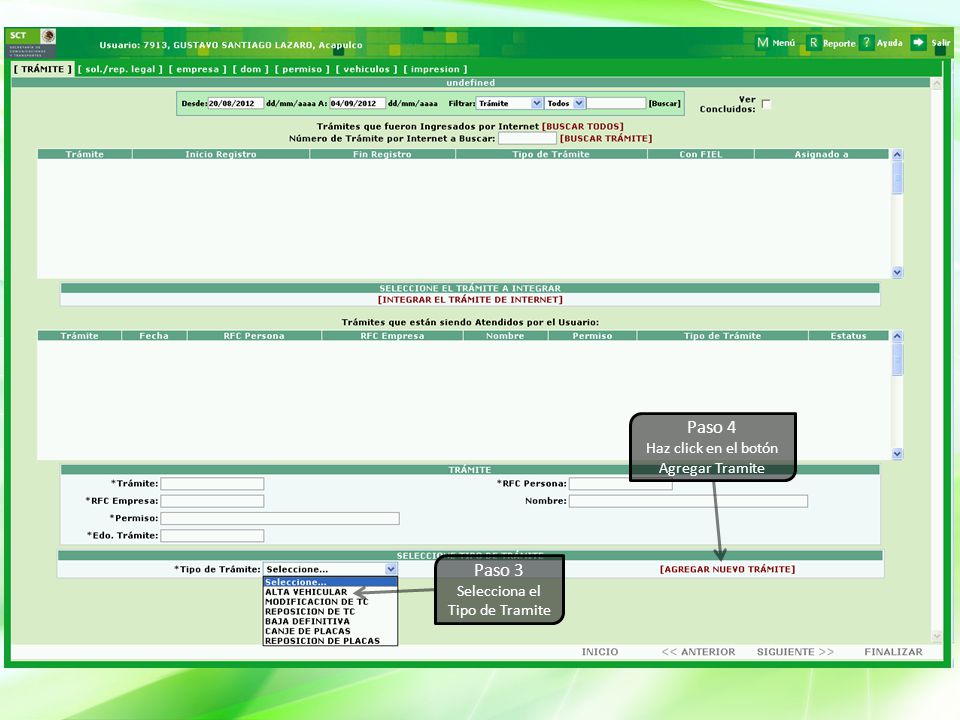Go to the vehiculos tab
The width and height of the screenshot is (960, 720).
coord(366,69)
